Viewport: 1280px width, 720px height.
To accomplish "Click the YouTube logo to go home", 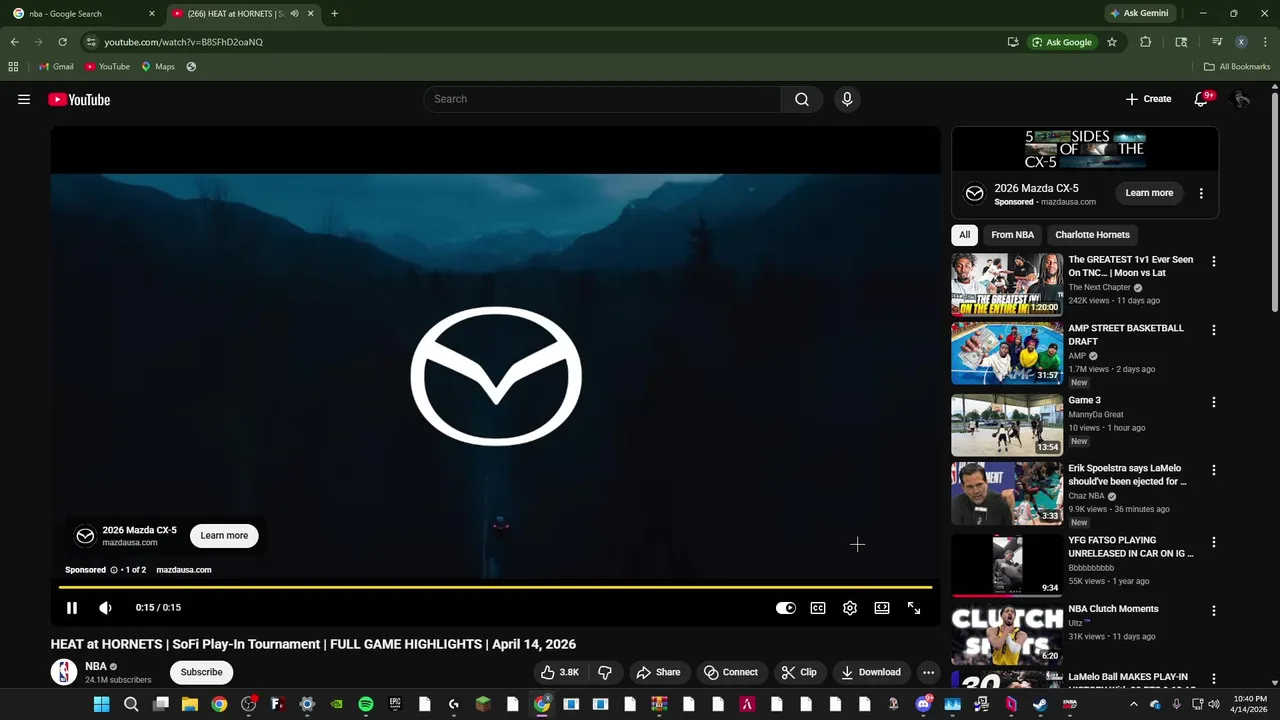I will 79,99.
